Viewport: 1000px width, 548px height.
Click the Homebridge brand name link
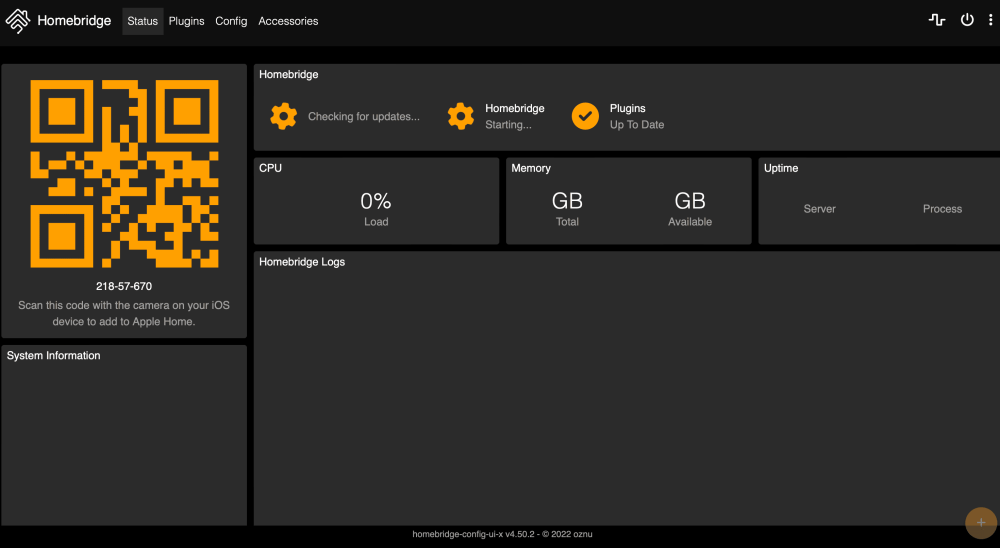[74, 21]
